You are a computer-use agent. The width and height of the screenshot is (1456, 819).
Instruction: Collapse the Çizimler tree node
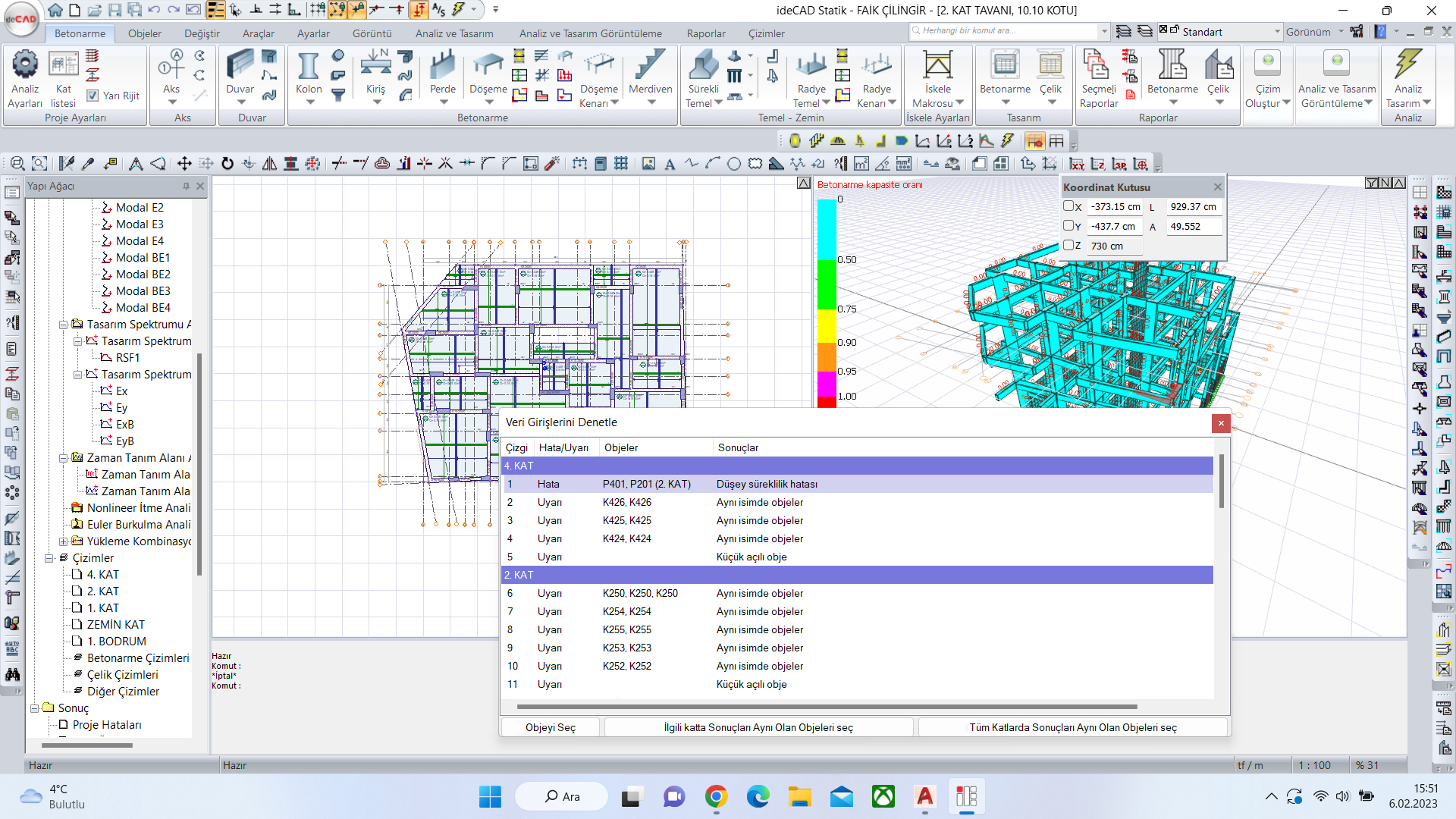tap(49, 558)
